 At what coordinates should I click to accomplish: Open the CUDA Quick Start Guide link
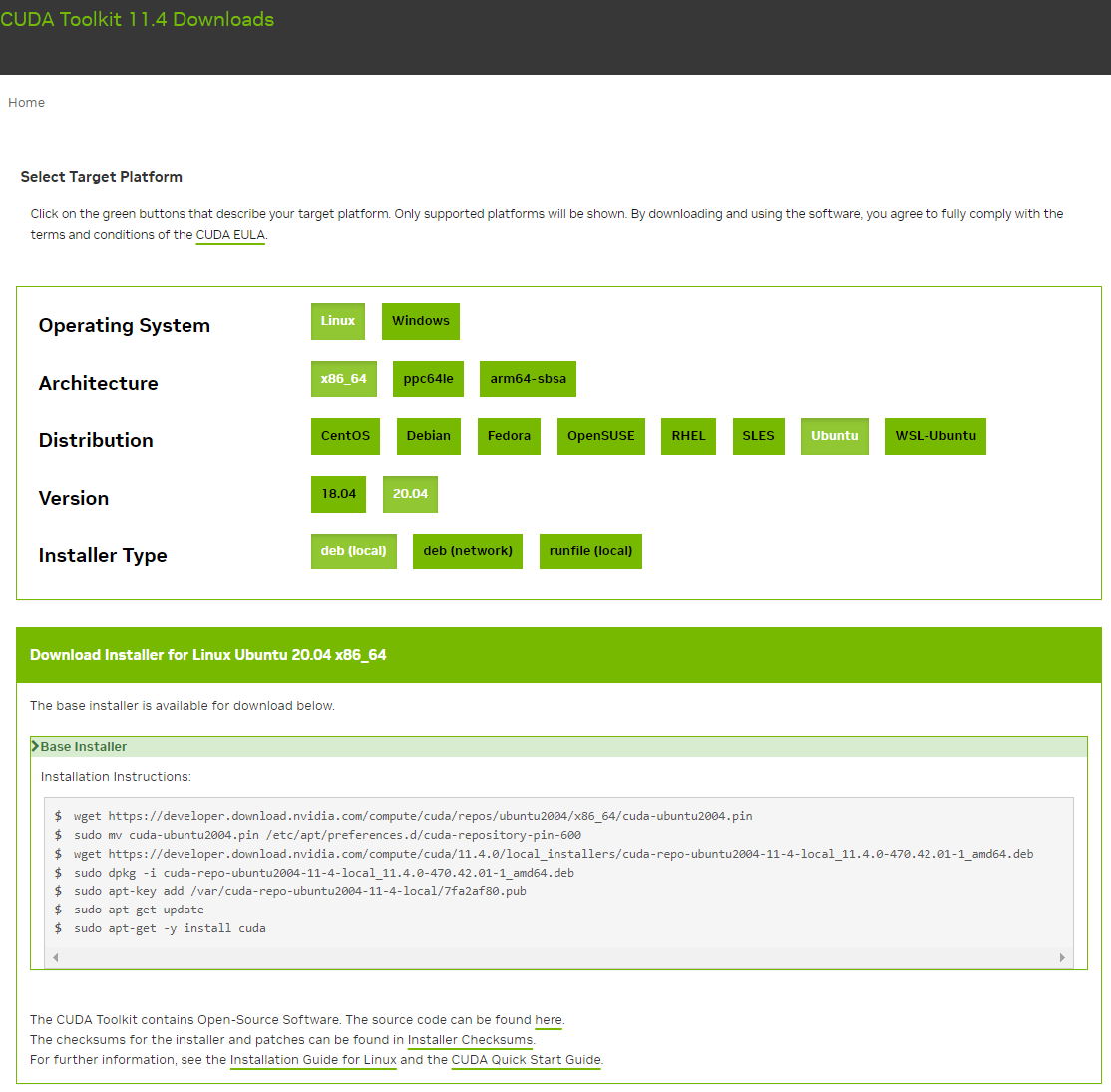click(x=526, y=1059)
